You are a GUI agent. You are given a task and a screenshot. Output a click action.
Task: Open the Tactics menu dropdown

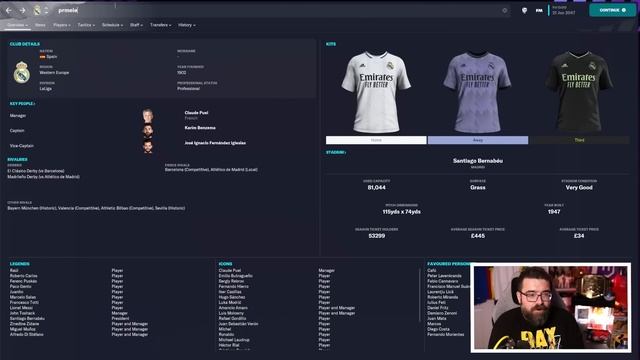[x=86, y=25]
